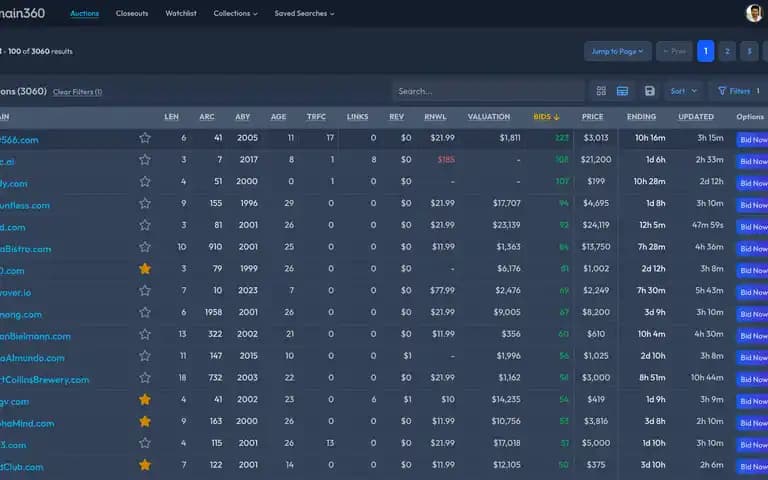Save the current search with the disk icon

point(649,91)
